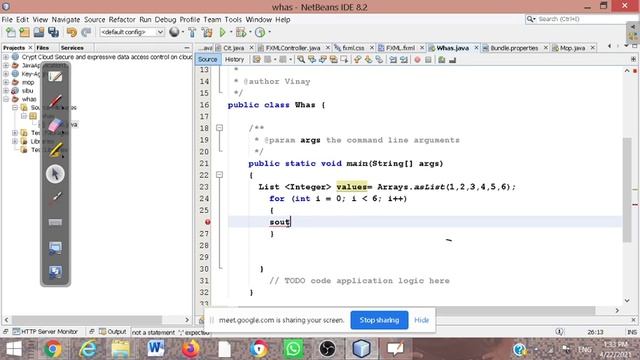This screenshot has height=360, width=640.
Task: Click the Debug Project icon
Action: tap(241, 32)
